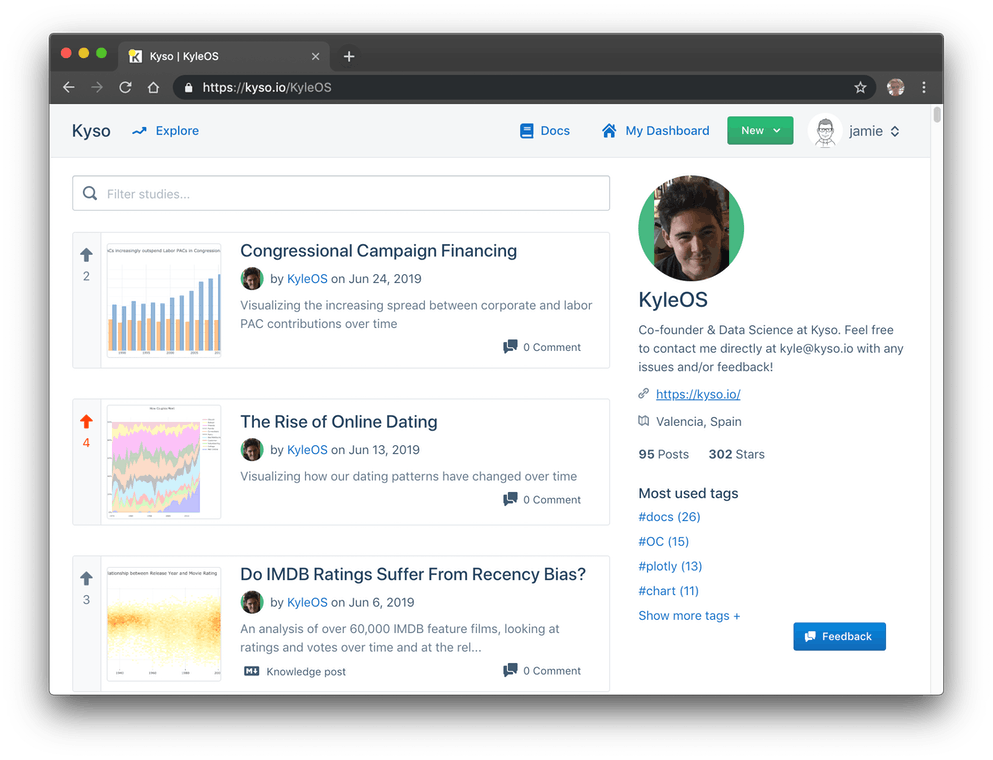Expand tags with Show more tags +

click(689, 616)
